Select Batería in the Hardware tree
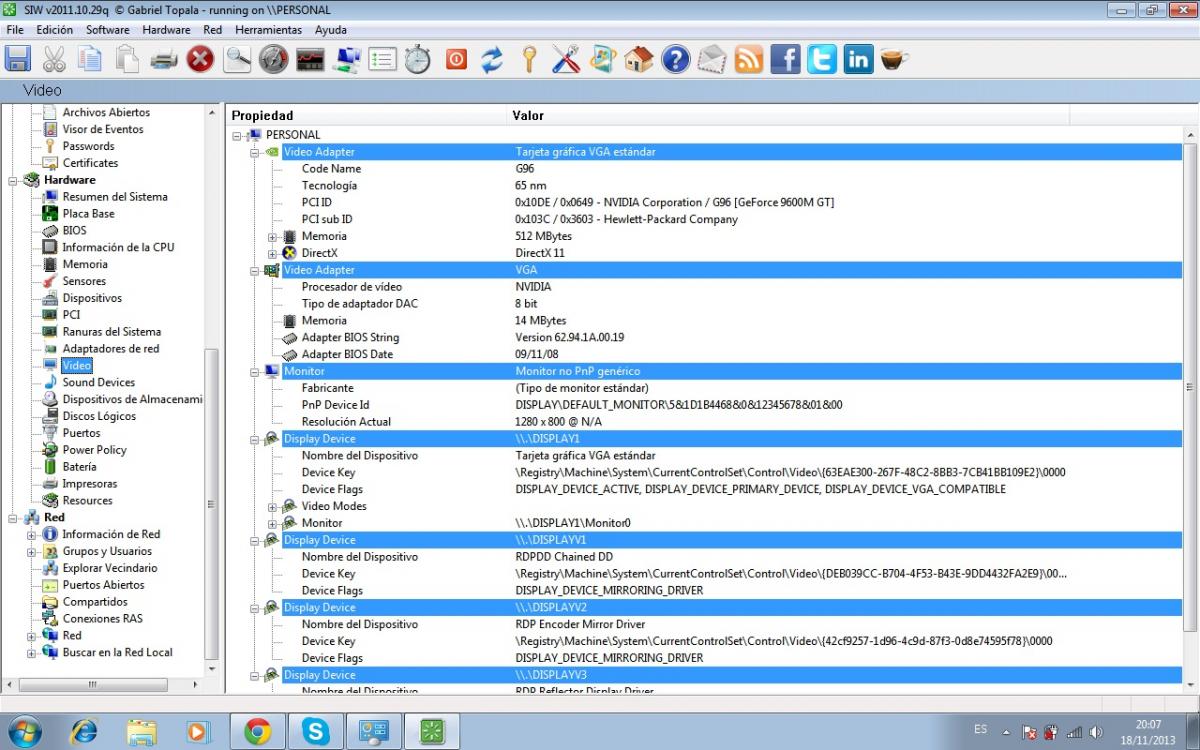1200x750 pixels. click(x=79, y=466)
